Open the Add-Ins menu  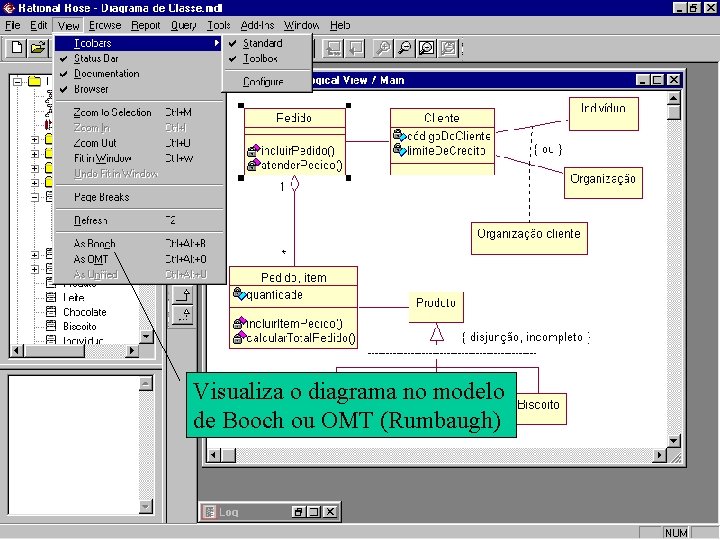(x=257, y=25)
